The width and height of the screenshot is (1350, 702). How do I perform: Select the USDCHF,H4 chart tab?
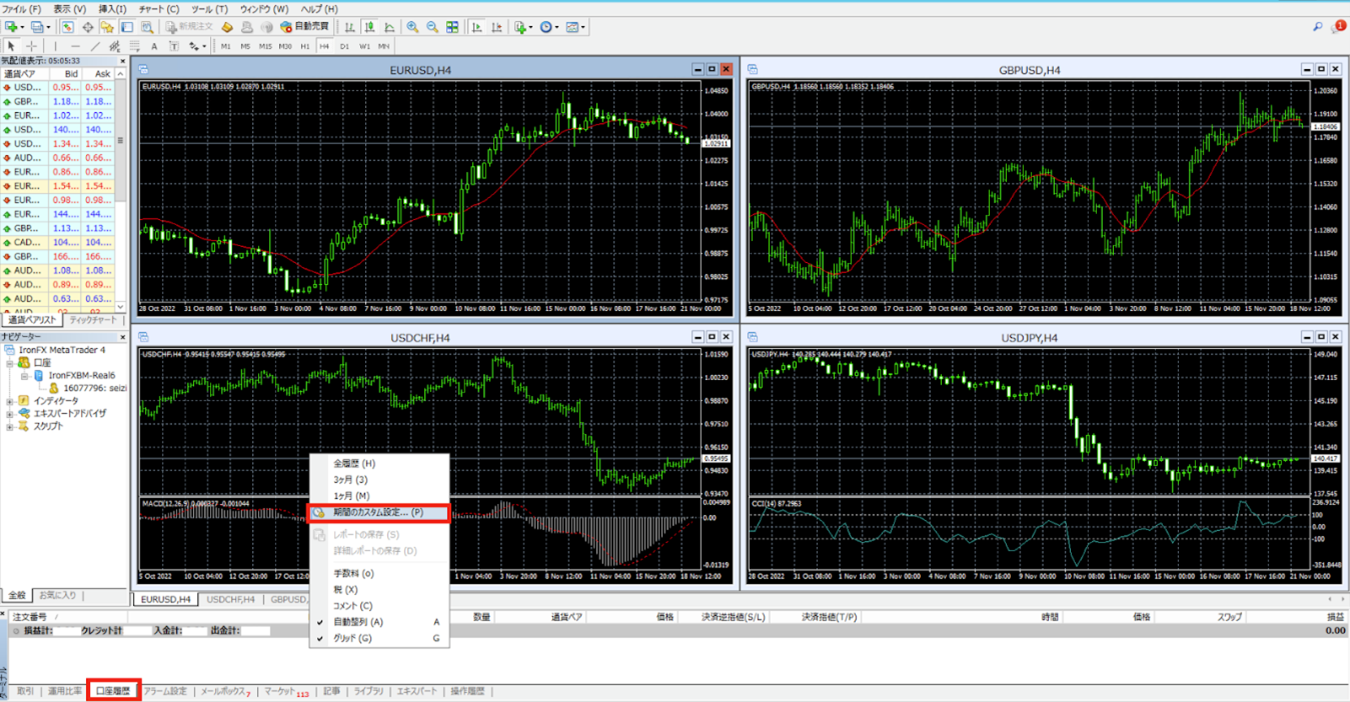click(229, 599)
